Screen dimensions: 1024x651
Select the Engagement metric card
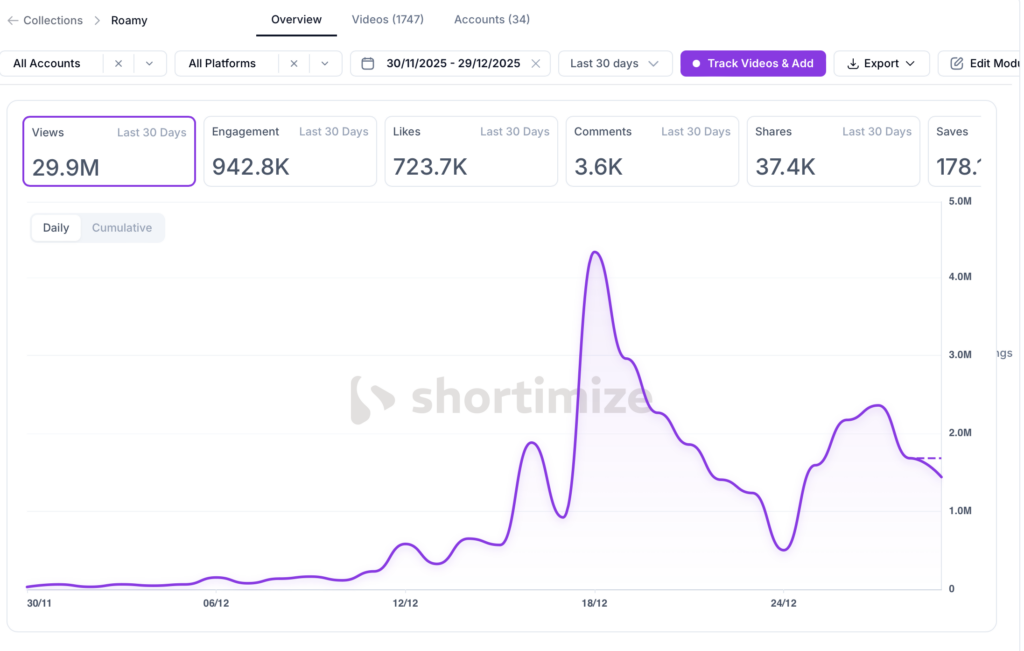[290, 151]
